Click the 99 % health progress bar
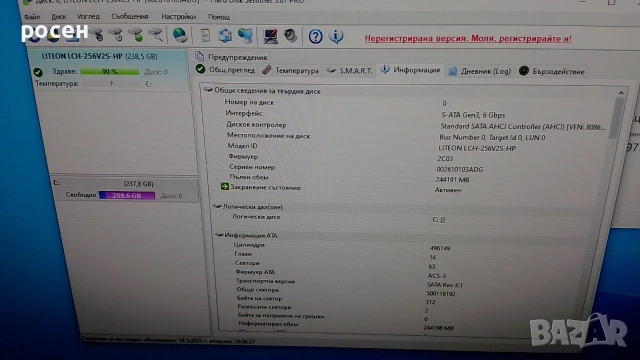 (x=109, y=71)
